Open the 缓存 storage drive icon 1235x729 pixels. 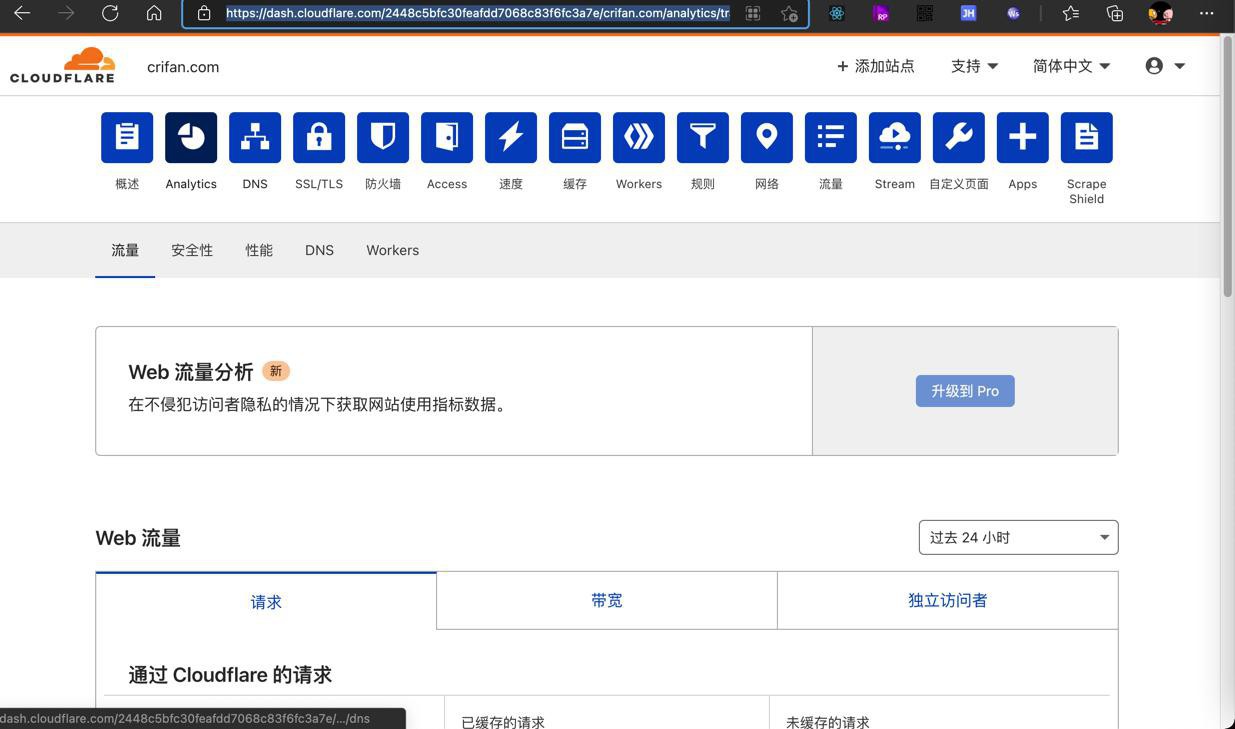coord(575,137)
